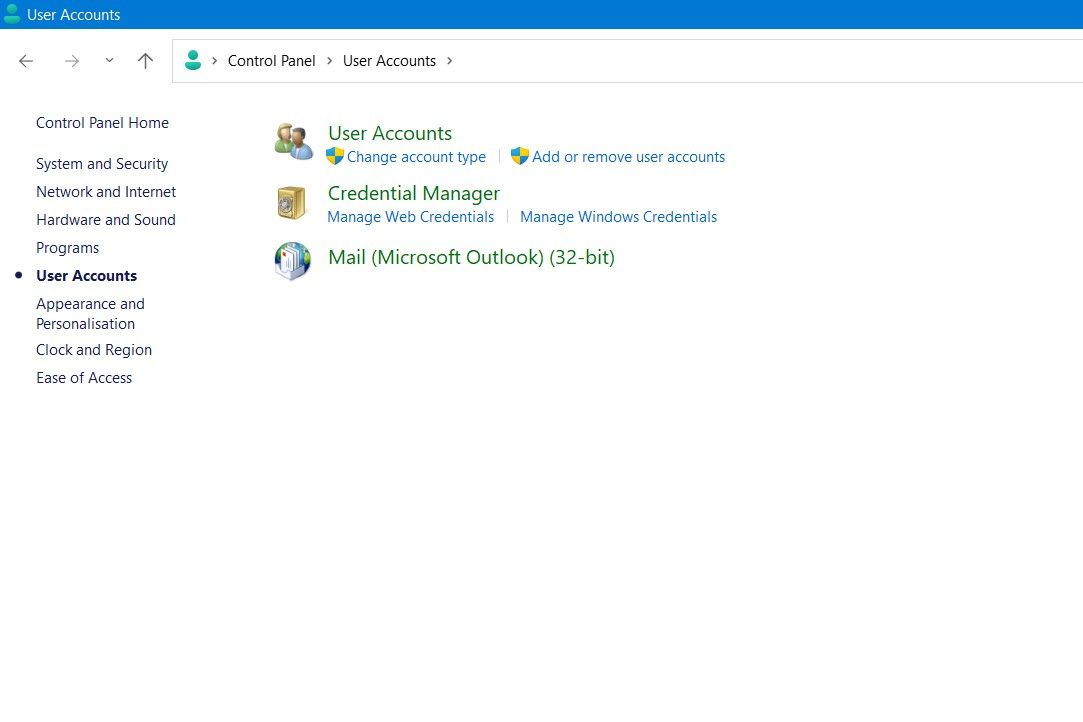The image size is (1083, 722).
Task: Click the back arrow navigation button
Action: point(26,61)
